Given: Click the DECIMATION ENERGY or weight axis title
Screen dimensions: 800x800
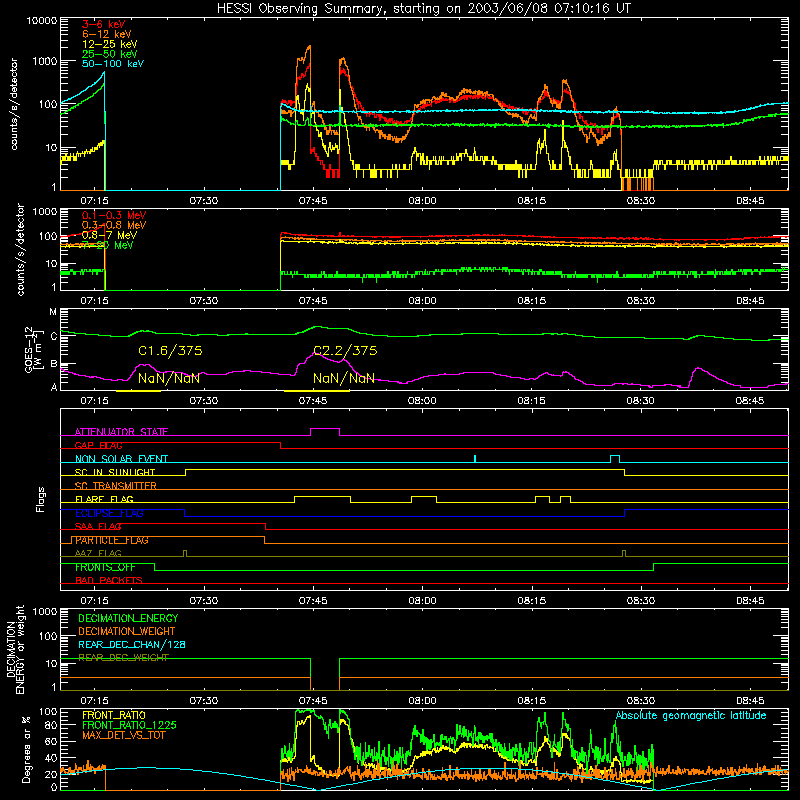Looking at the screenshot, I should [x=14, y=649].
